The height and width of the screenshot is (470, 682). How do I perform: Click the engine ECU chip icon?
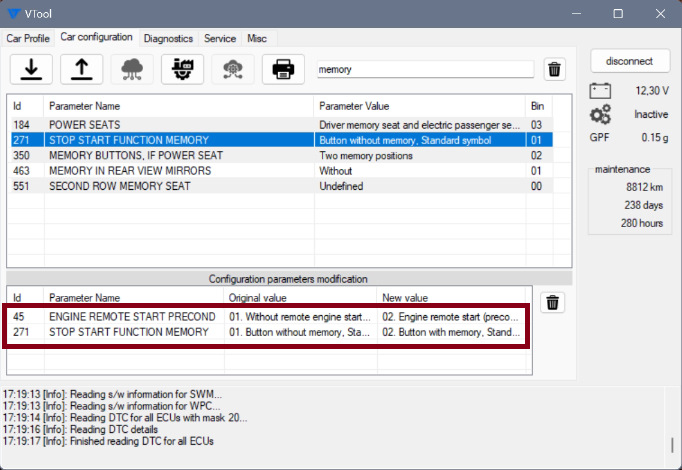pyautogui.click(x=183, y=69)
